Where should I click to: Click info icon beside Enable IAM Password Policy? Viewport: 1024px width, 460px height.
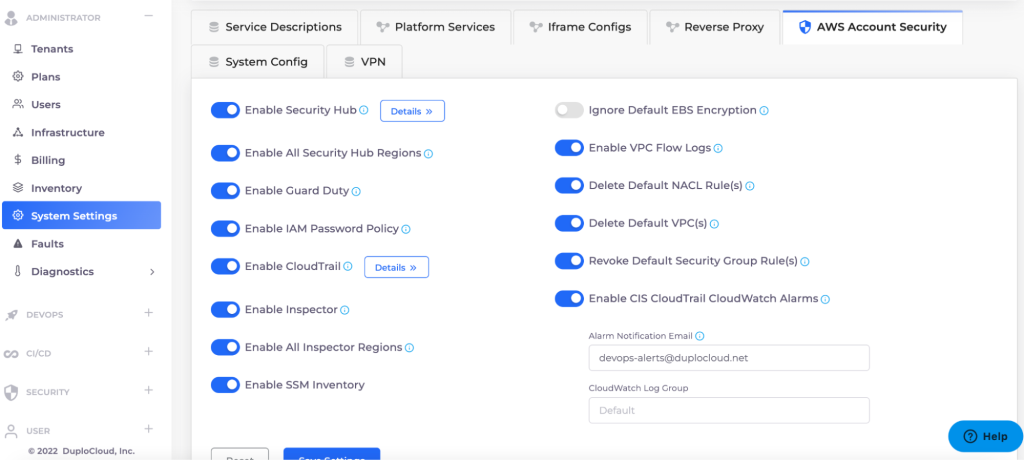tap(406, 229)
